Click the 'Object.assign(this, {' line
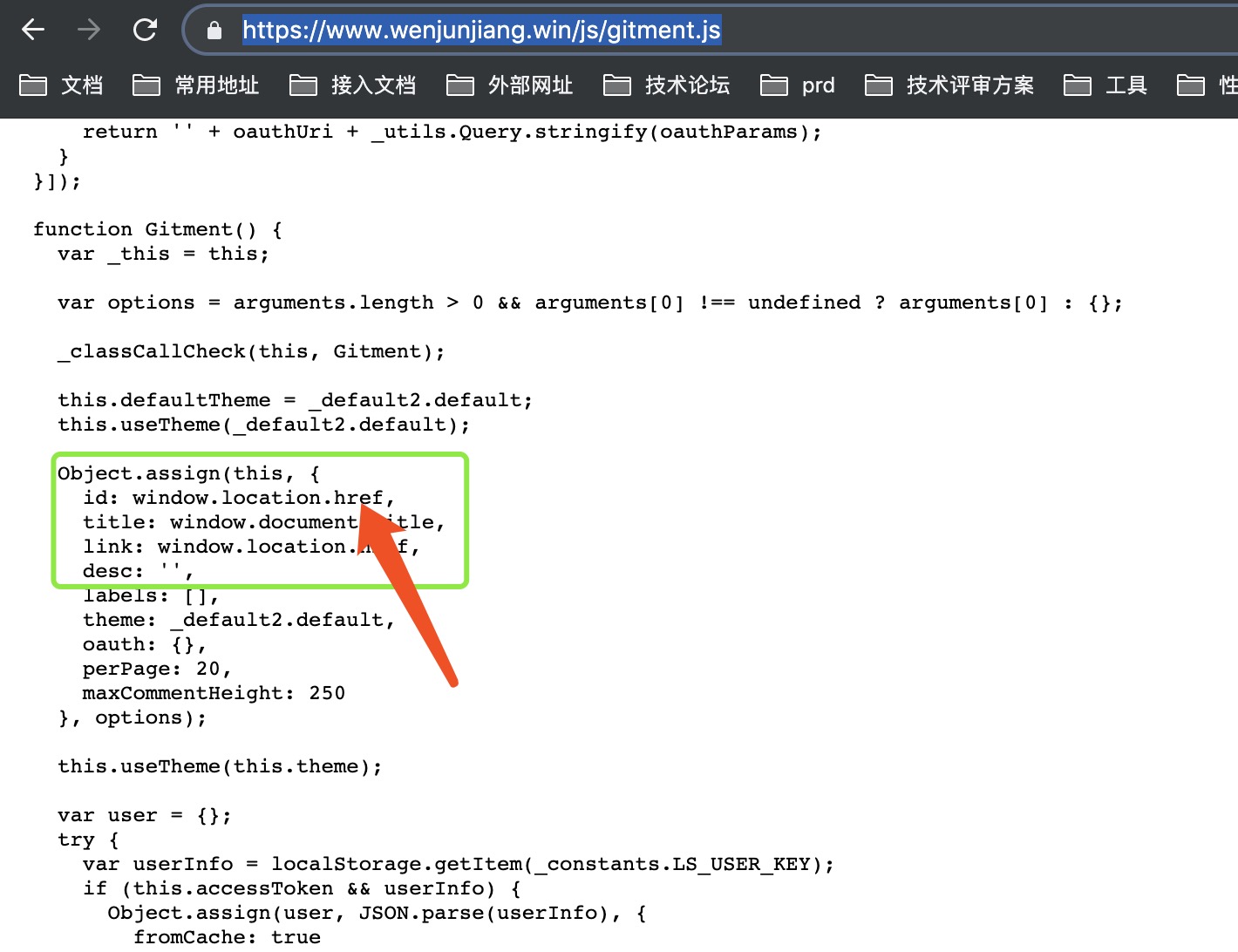 pos(189,473)
